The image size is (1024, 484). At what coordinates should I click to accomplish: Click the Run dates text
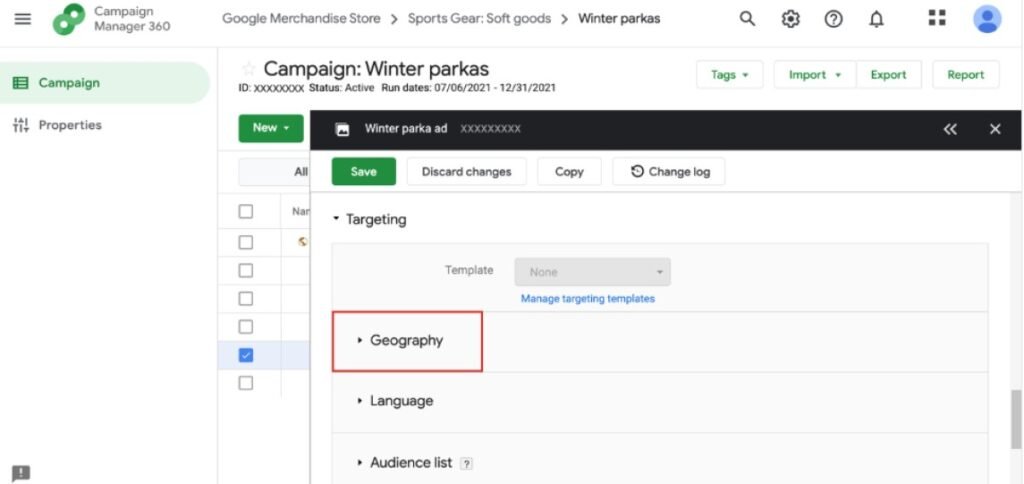(469, 88)
